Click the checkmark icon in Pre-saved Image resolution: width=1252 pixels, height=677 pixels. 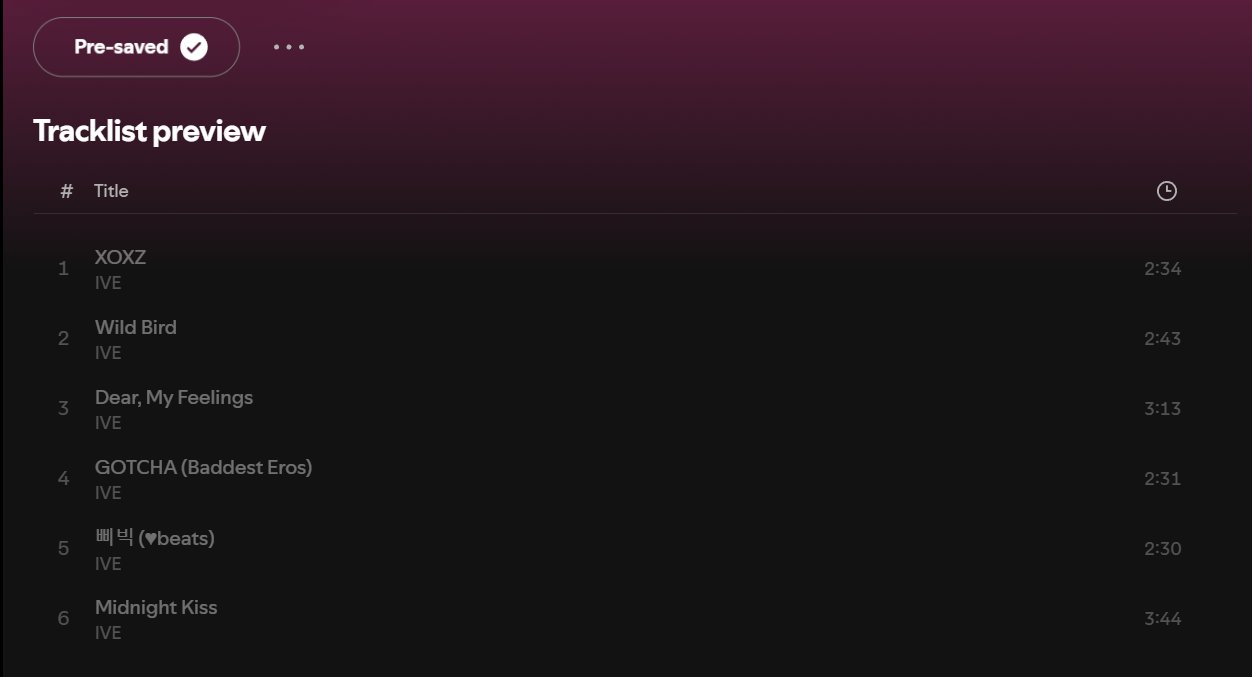click(x=194, y=47)
